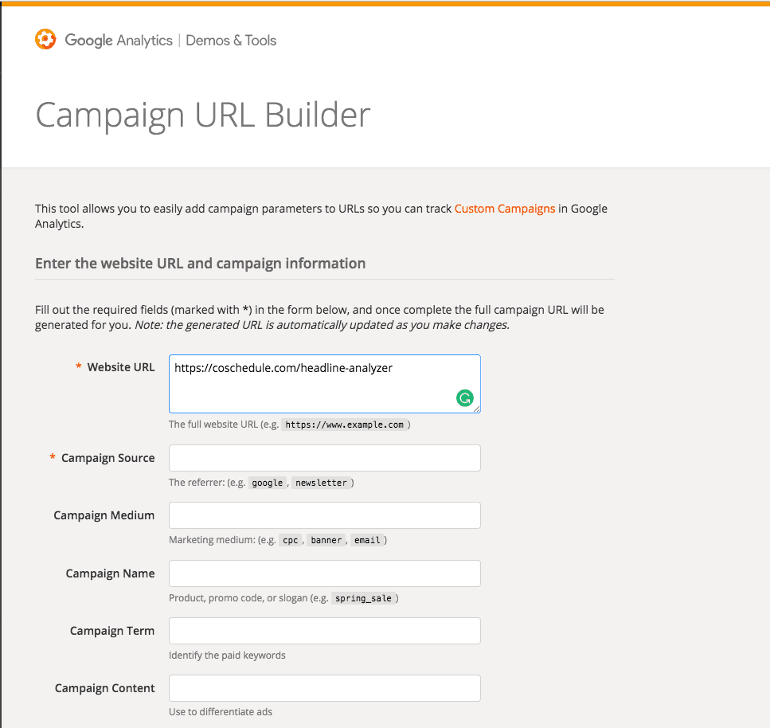The image size is (770, 728).
Task: Click into the Campaign Source field
Action: (x=325, y=458)
